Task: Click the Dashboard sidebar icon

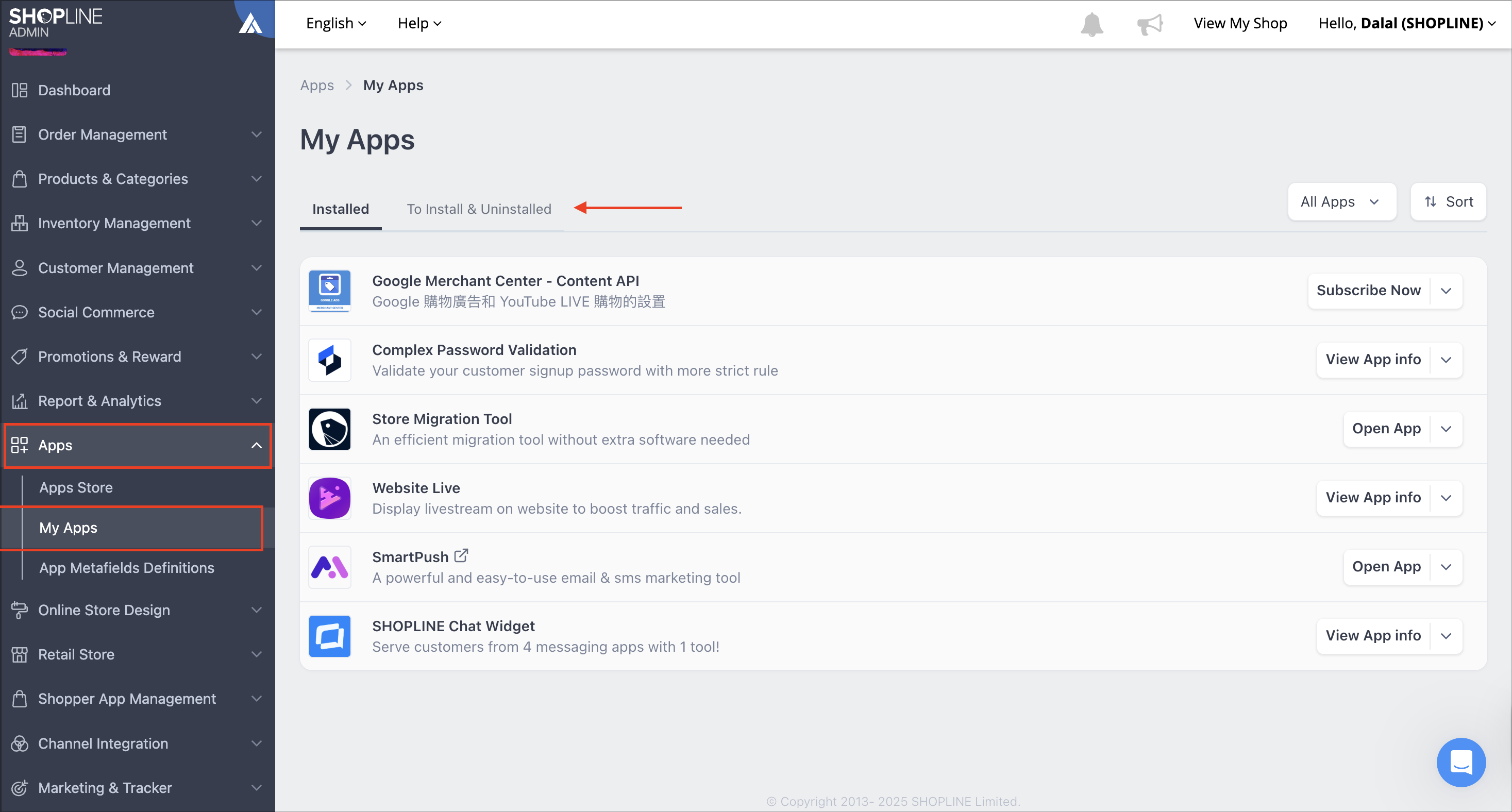Action: (x=20, y=90)
